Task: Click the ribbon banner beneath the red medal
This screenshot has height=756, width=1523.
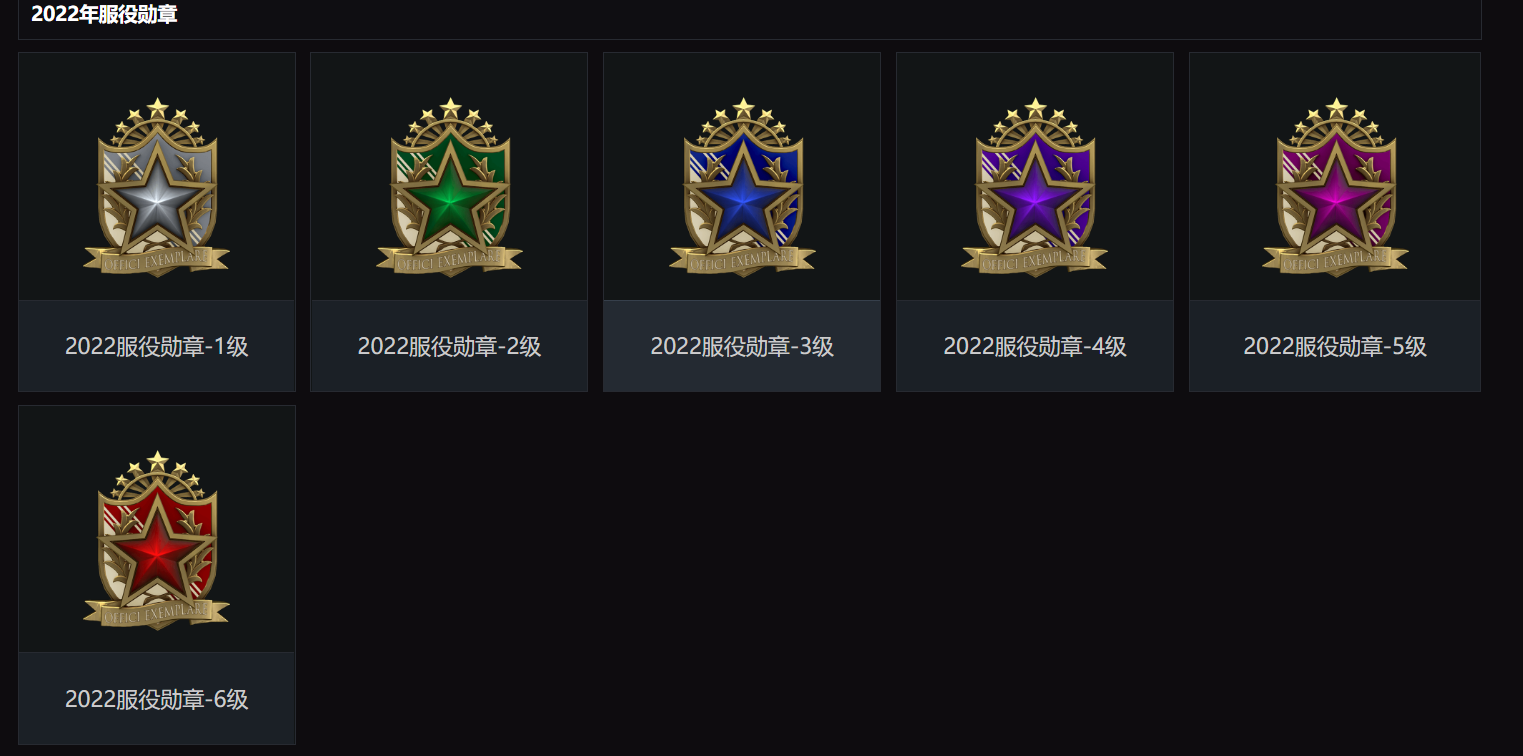Action: coord(157,612)
